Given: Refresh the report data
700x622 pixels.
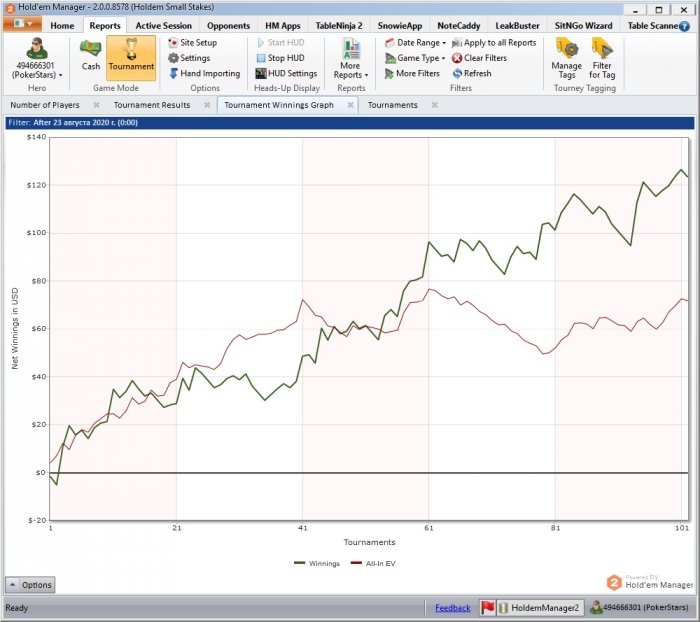Looking at the screenshot, I should tap(471, 73).
